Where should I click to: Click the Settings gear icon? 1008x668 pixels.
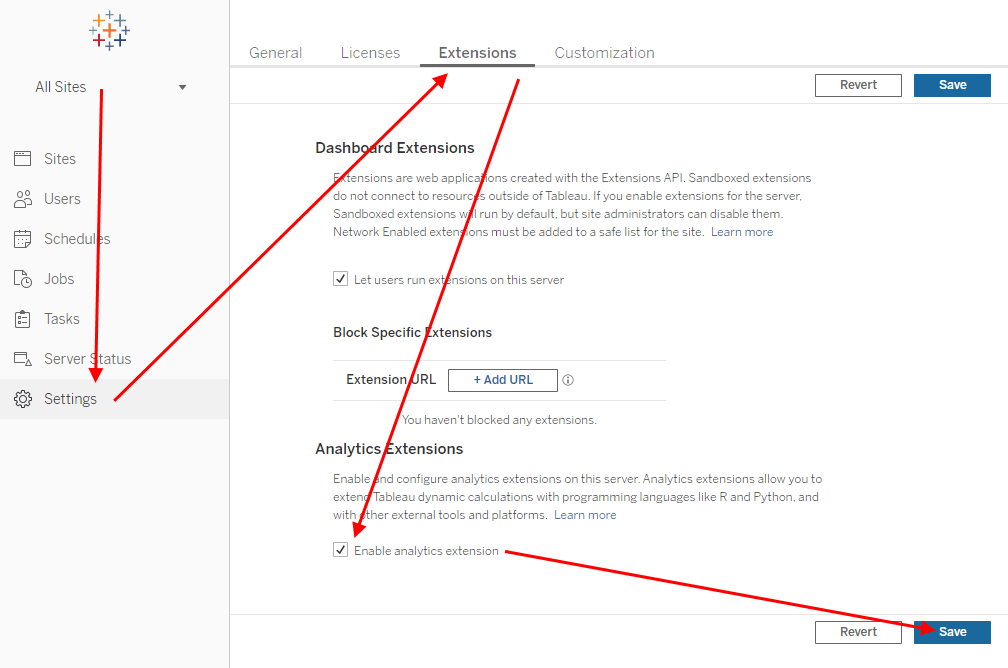pyautogui.click(x=22, y=399)
